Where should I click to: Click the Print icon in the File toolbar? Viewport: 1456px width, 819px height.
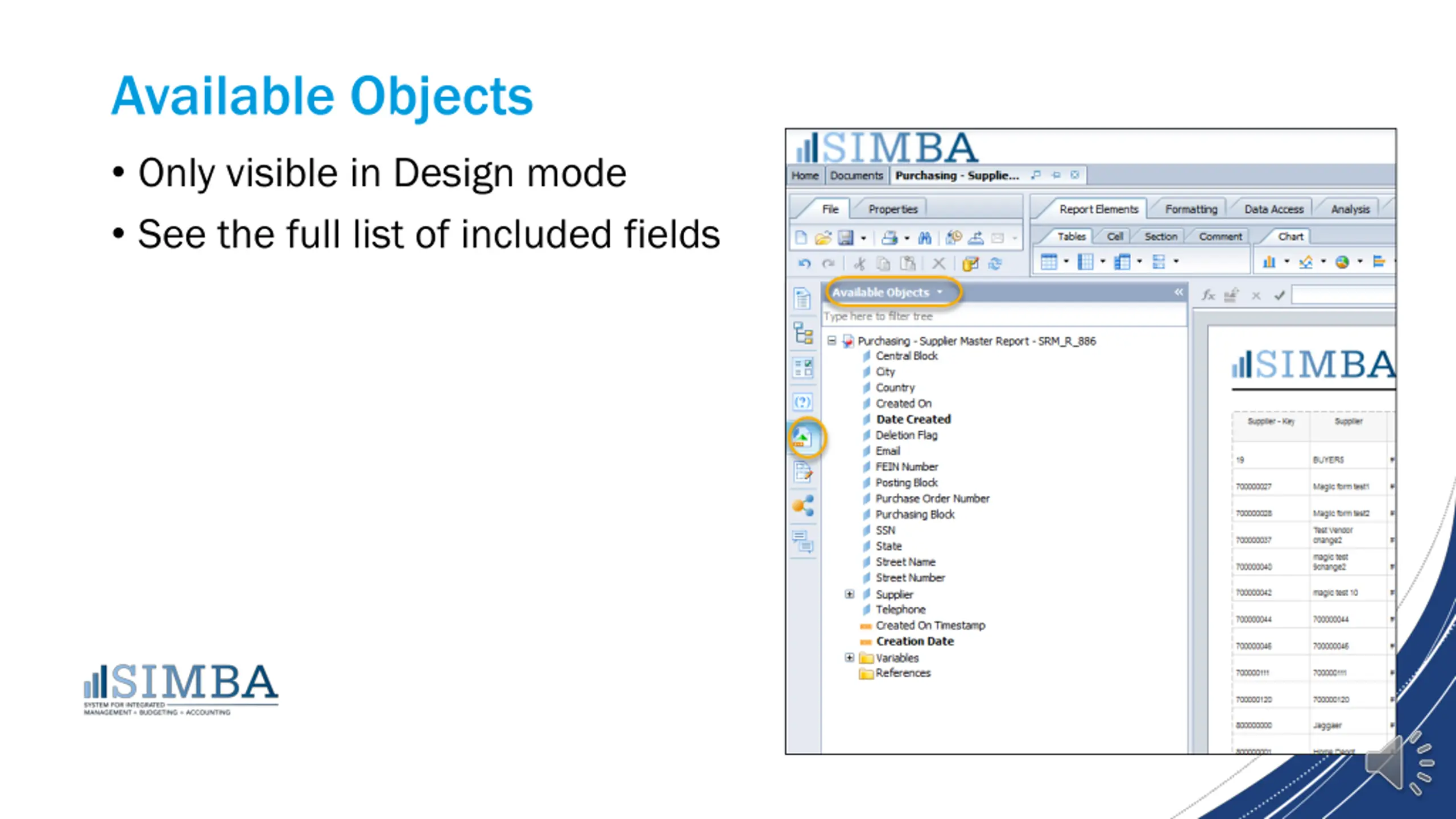coord(890,238)
